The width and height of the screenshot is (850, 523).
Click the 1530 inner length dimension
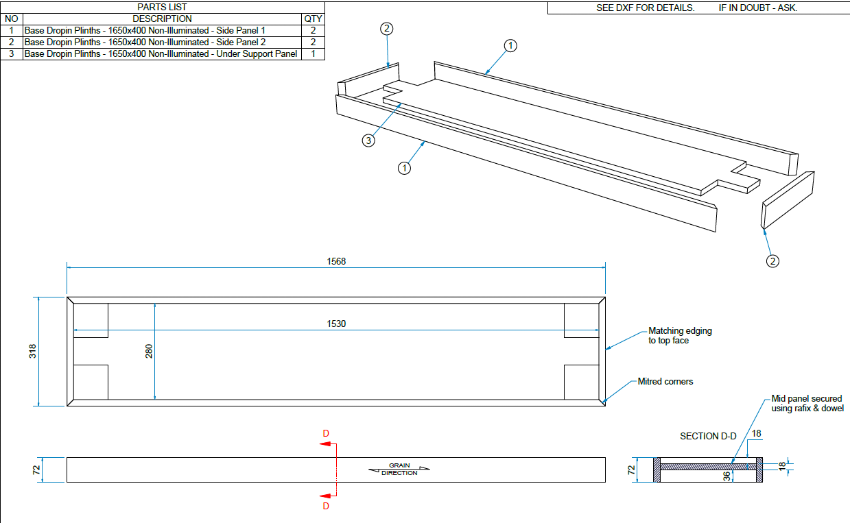[335, 324]
